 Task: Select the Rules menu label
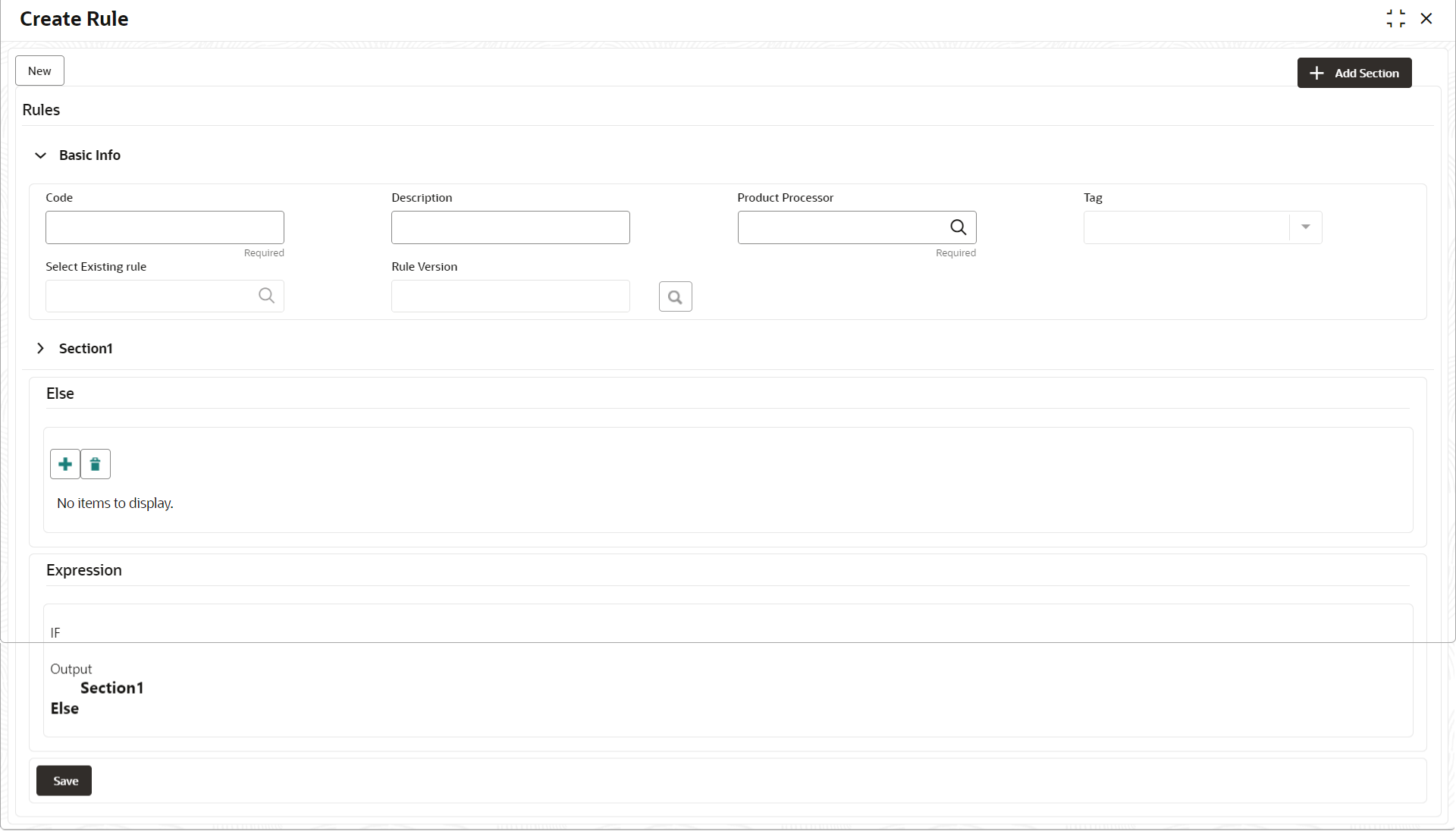tap(41, 109)
